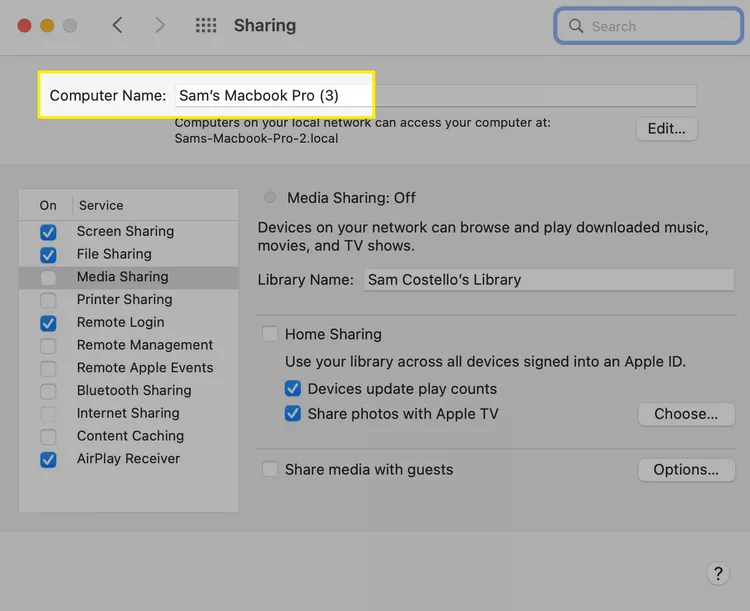The height and width of the screenshot is (611, 750).
Task: Enable the Remote Management checkbox
Action: click(48, 345)
